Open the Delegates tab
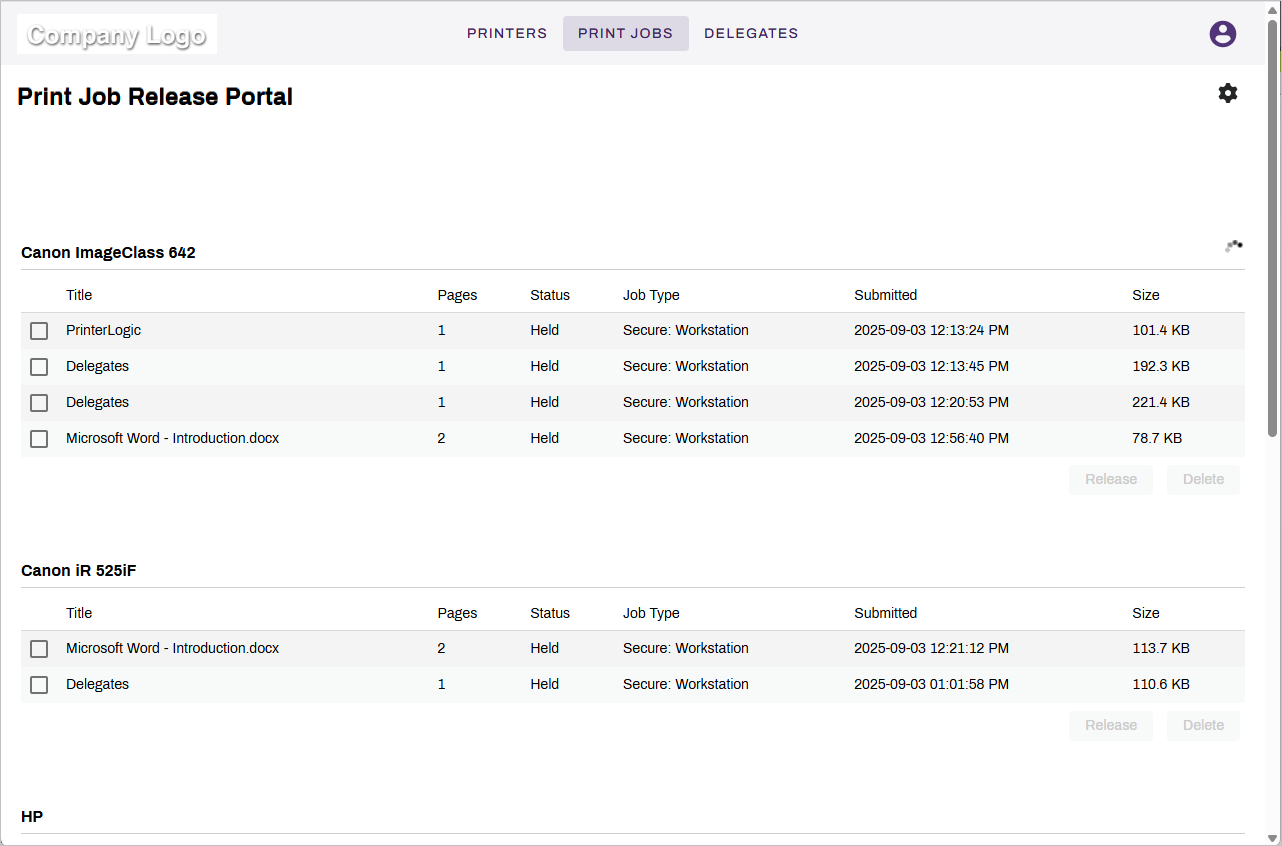The image size is (1282, 846). tap(751, 33)
